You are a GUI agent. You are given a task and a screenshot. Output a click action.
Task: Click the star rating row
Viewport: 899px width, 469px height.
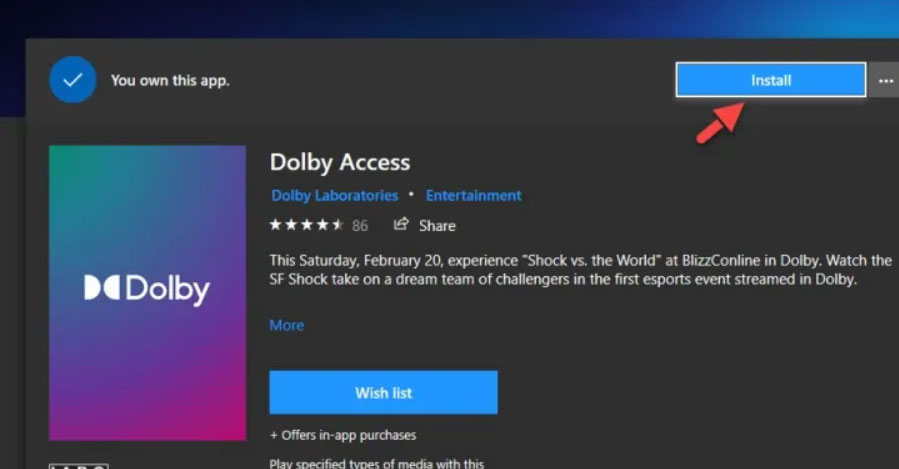point(306,225)
